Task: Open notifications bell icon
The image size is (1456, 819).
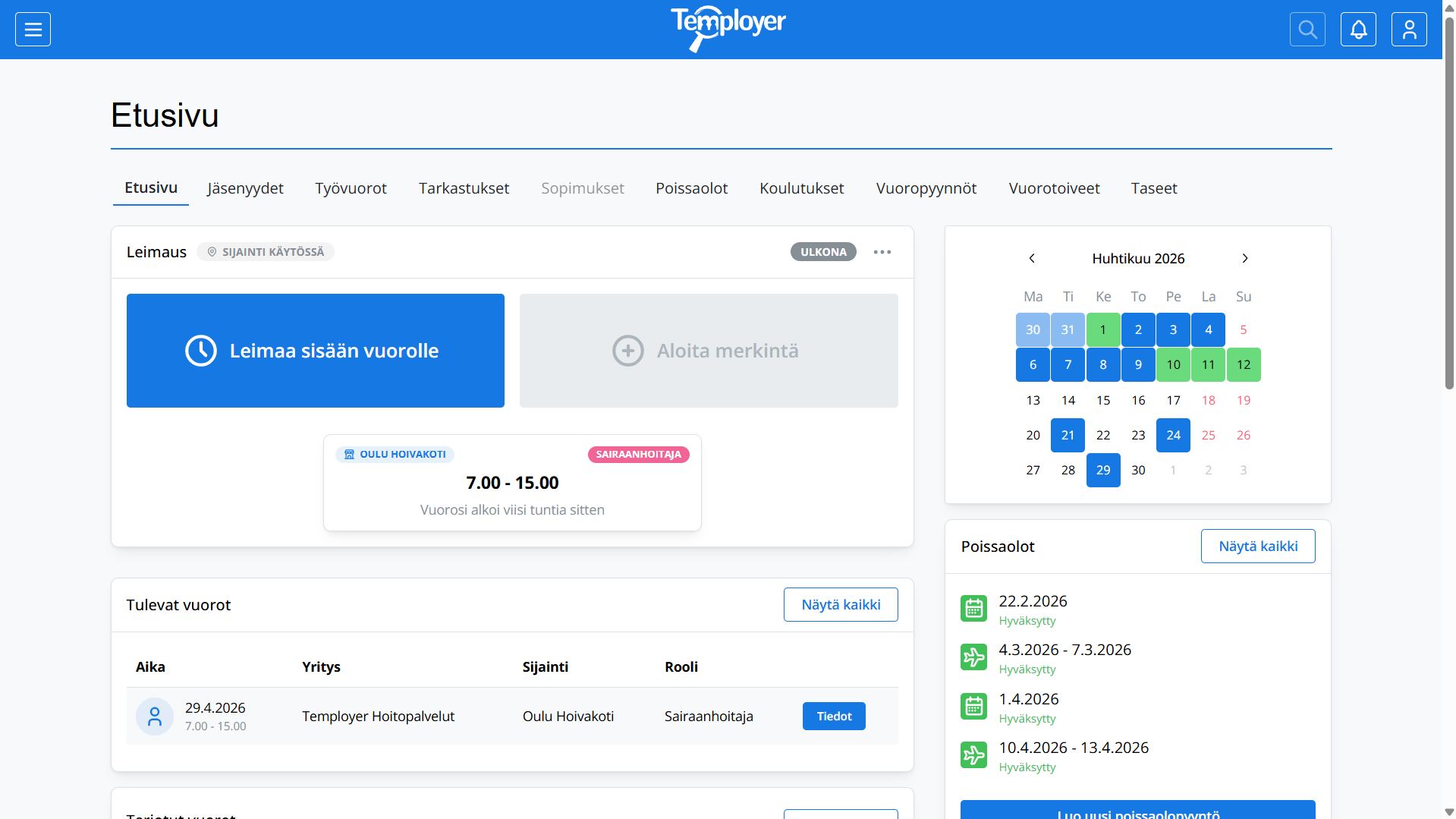Action: click(x=1358, y=30)
